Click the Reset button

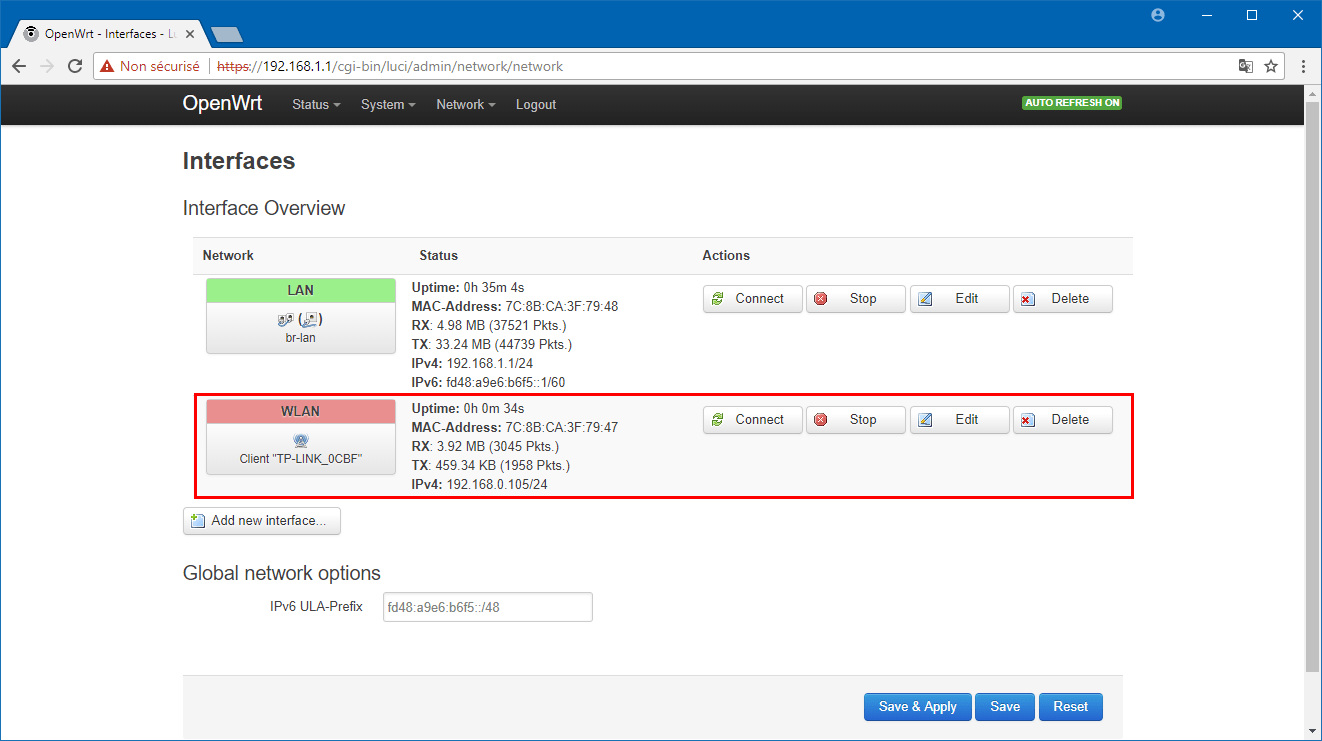click(x=1070, y=707)
